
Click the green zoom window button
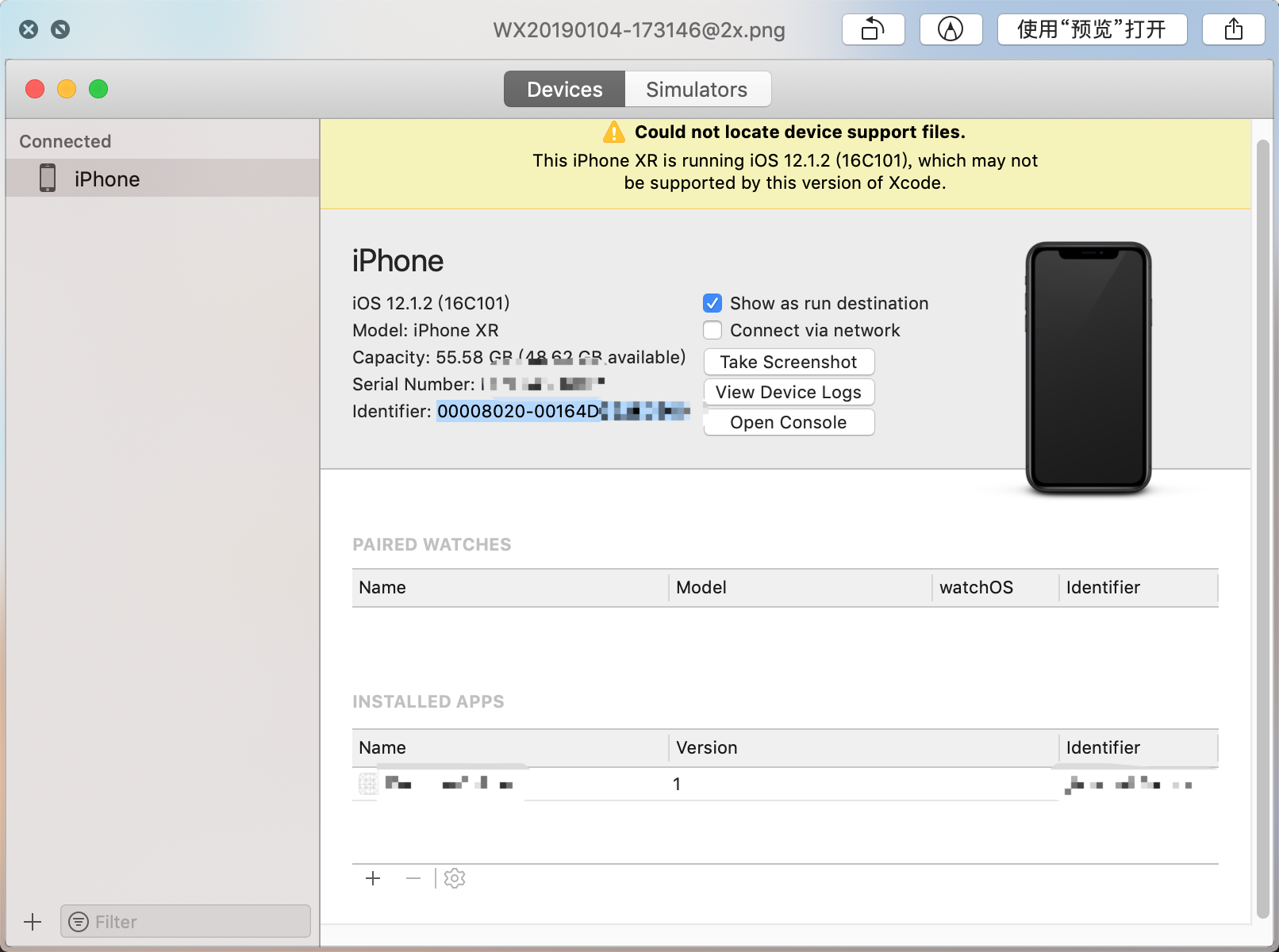pos(98,89)
